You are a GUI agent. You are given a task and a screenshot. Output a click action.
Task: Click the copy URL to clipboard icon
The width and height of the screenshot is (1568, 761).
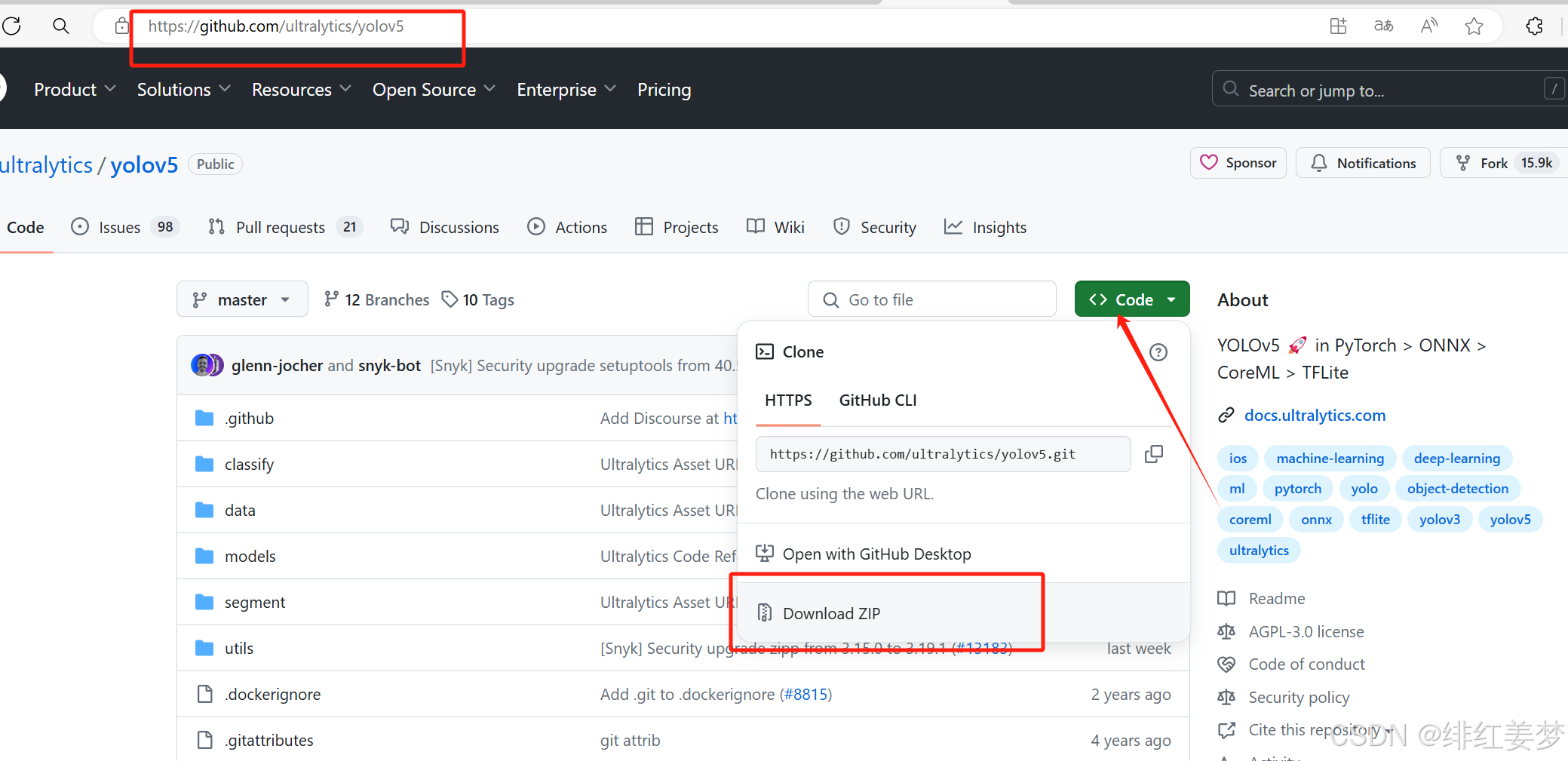1154,454
